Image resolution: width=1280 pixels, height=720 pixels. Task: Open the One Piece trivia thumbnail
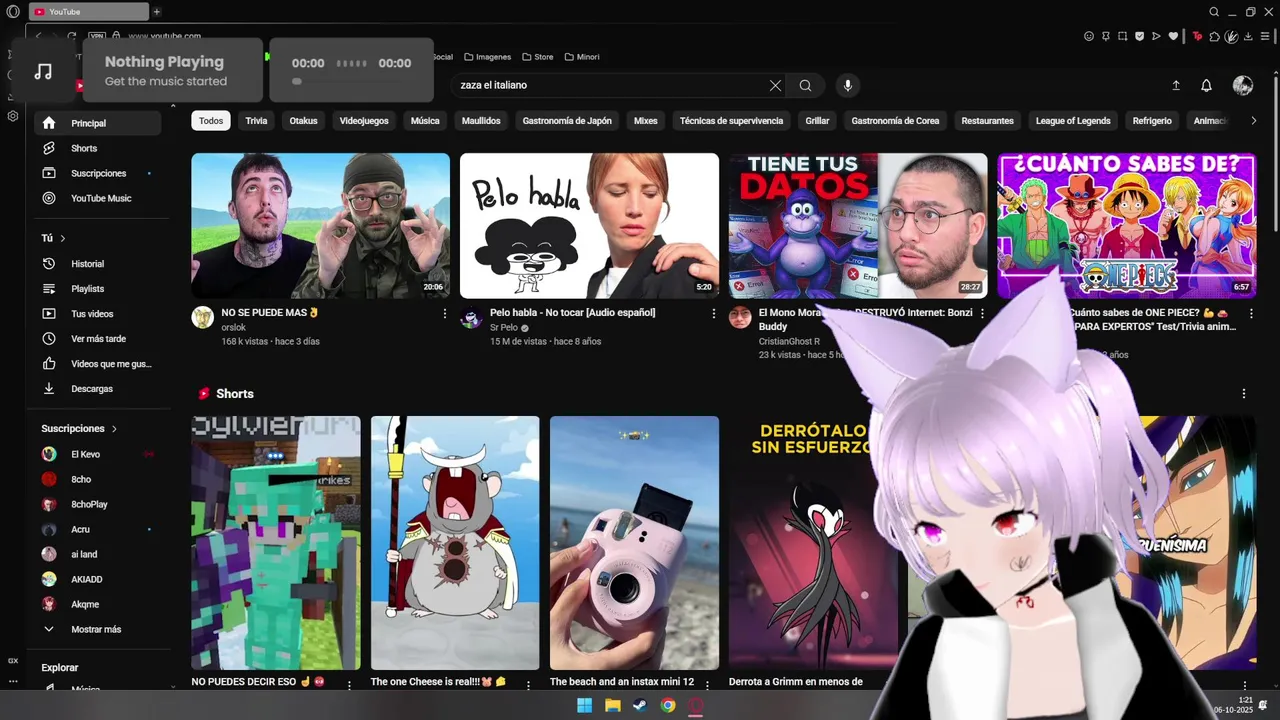(x=1126, y=225)
